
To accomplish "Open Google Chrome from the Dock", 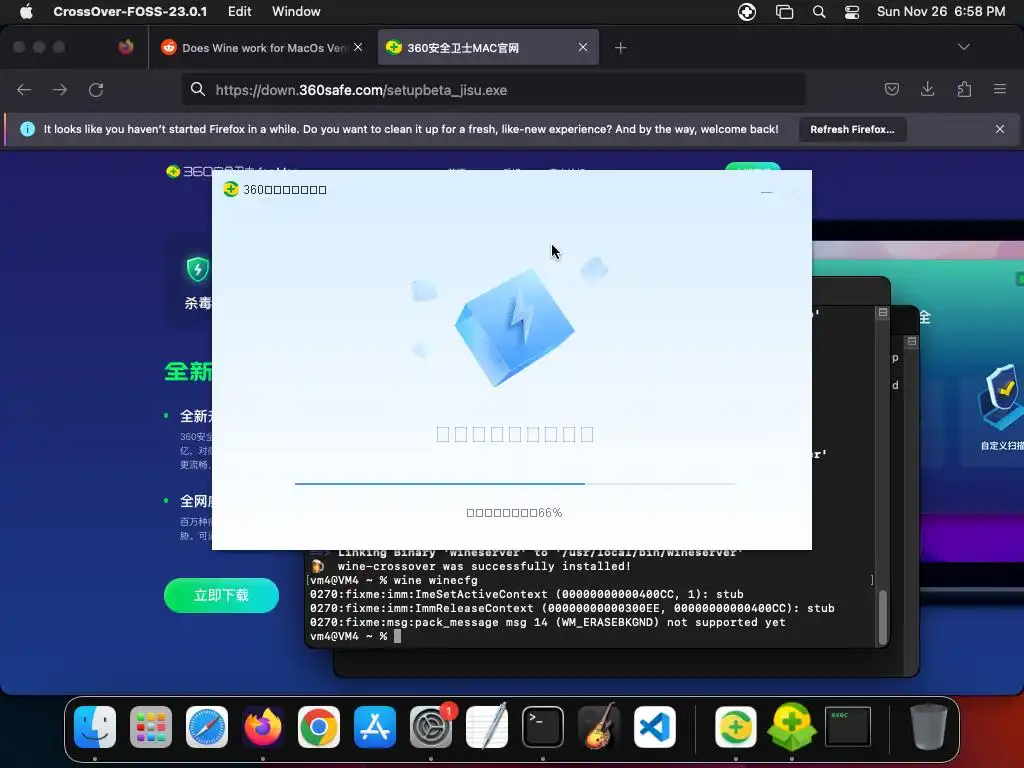I will point(319,727).
